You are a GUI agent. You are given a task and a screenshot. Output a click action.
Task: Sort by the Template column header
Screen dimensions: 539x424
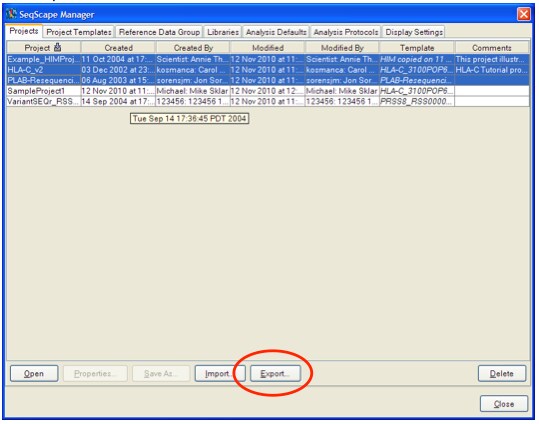(417, 48)
